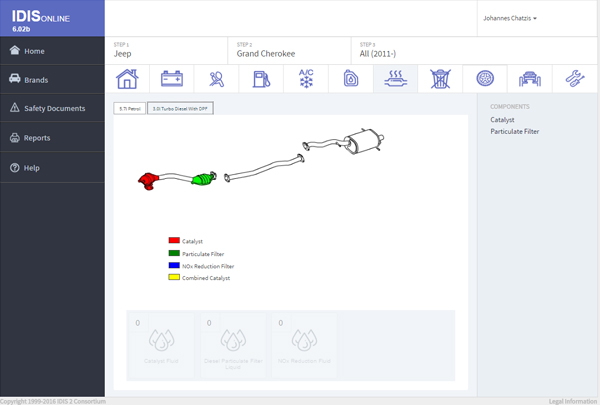
Task: Open the vehicle on lift icon
Action: 530,79
